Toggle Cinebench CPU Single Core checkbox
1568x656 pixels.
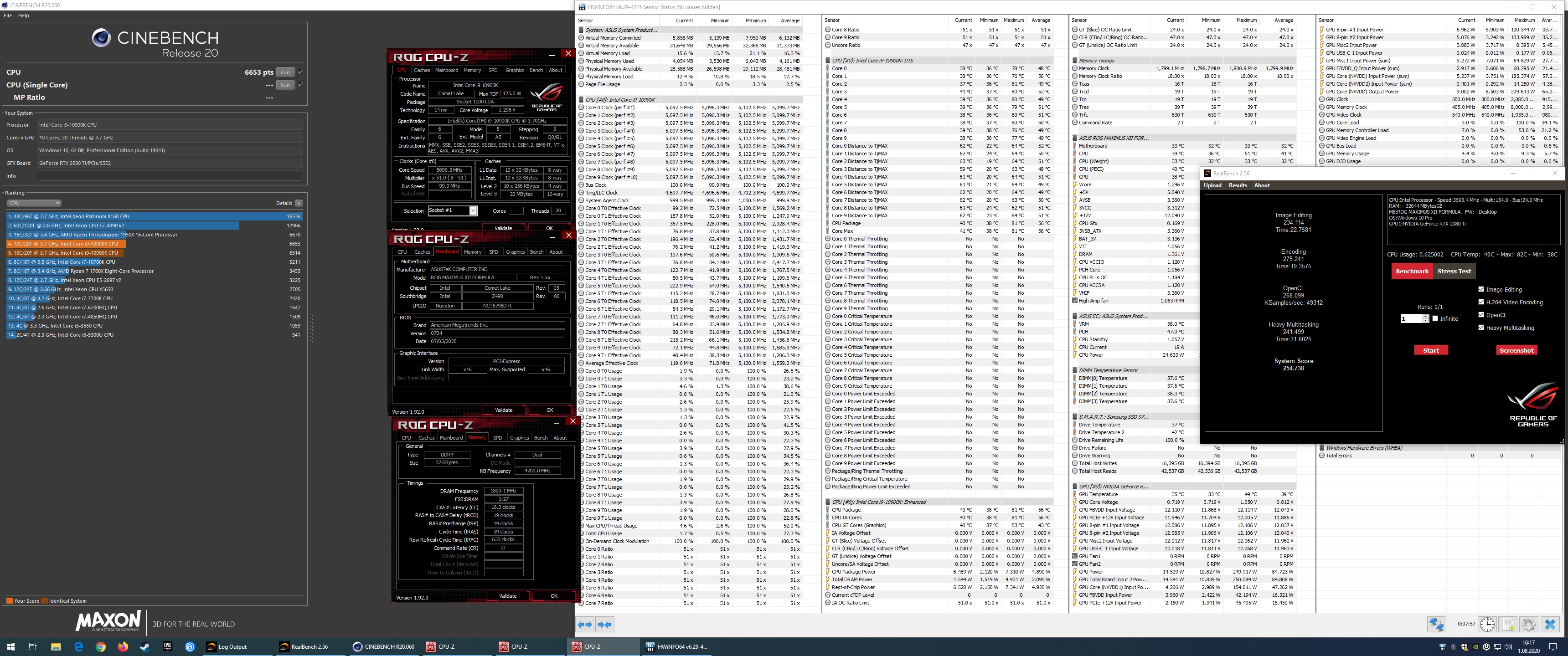point(300,85)
